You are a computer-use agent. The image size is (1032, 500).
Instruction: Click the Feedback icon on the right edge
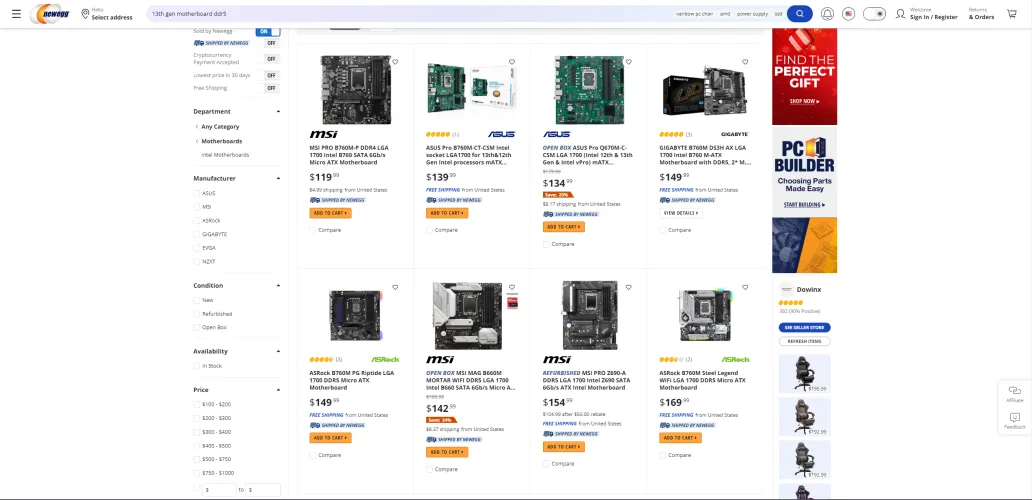point(1014,420)
